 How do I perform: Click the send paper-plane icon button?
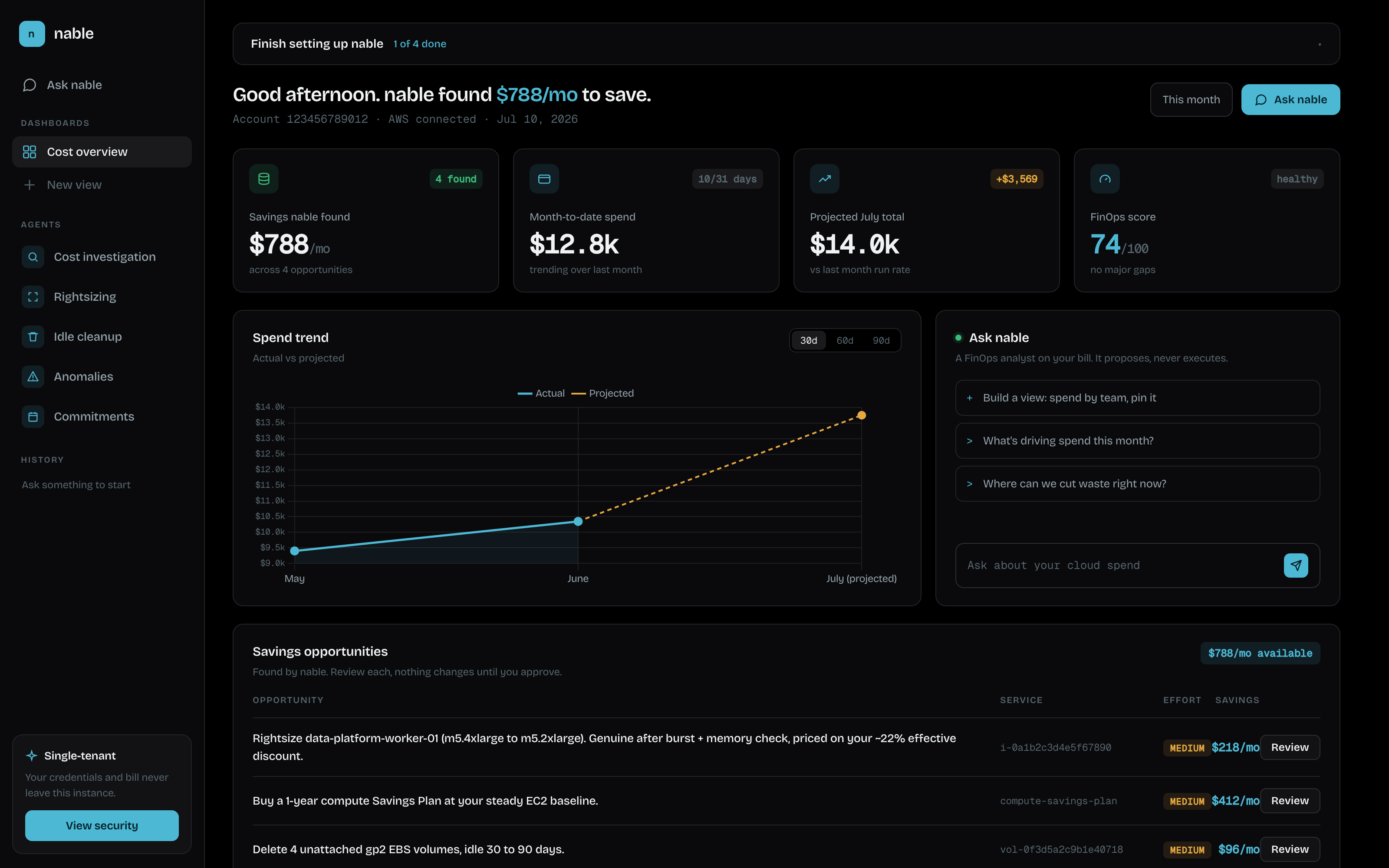click(1296, 566)
